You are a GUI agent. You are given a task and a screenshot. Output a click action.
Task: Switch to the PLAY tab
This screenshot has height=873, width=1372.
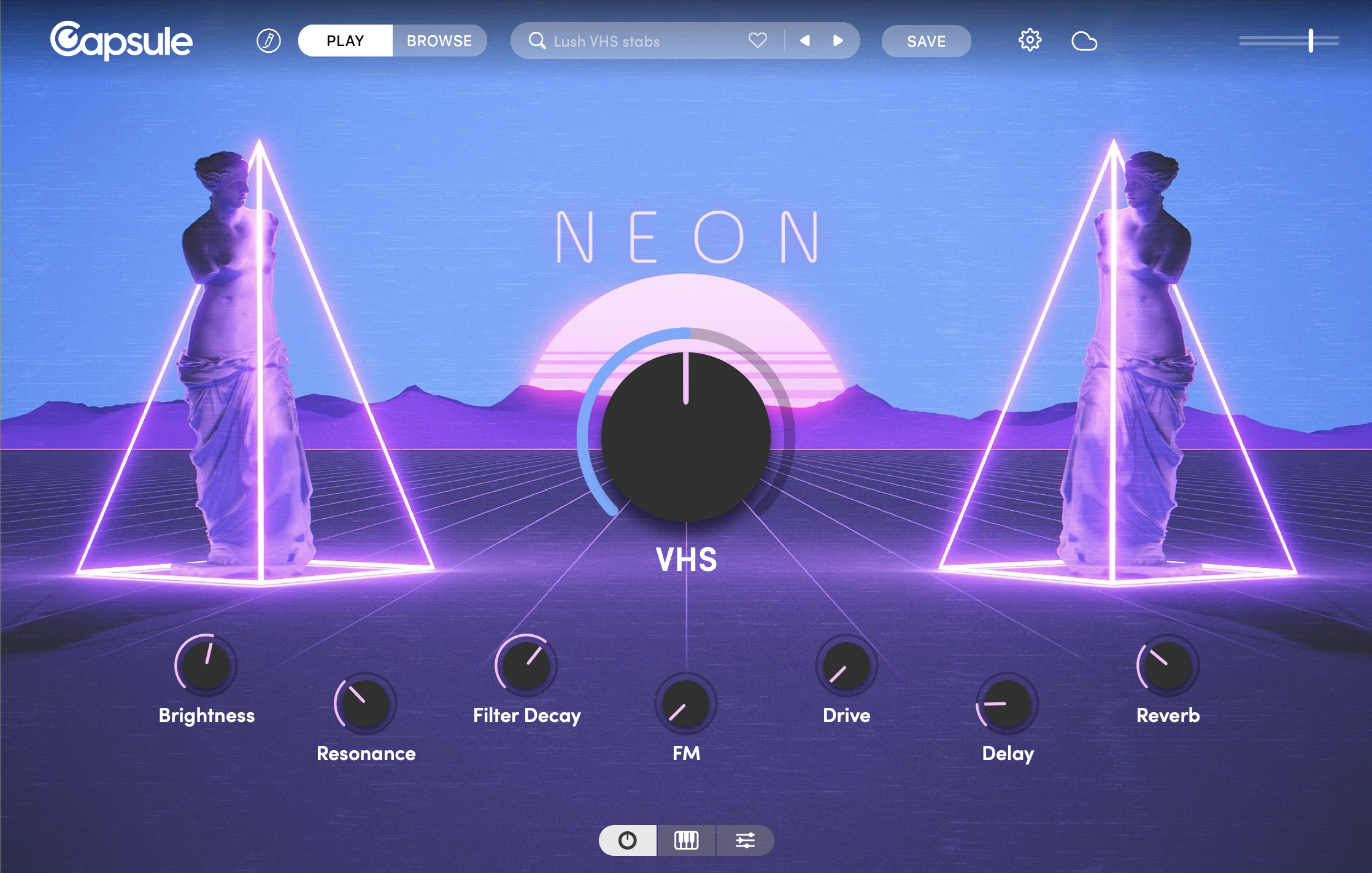click(x=345, y=41)
